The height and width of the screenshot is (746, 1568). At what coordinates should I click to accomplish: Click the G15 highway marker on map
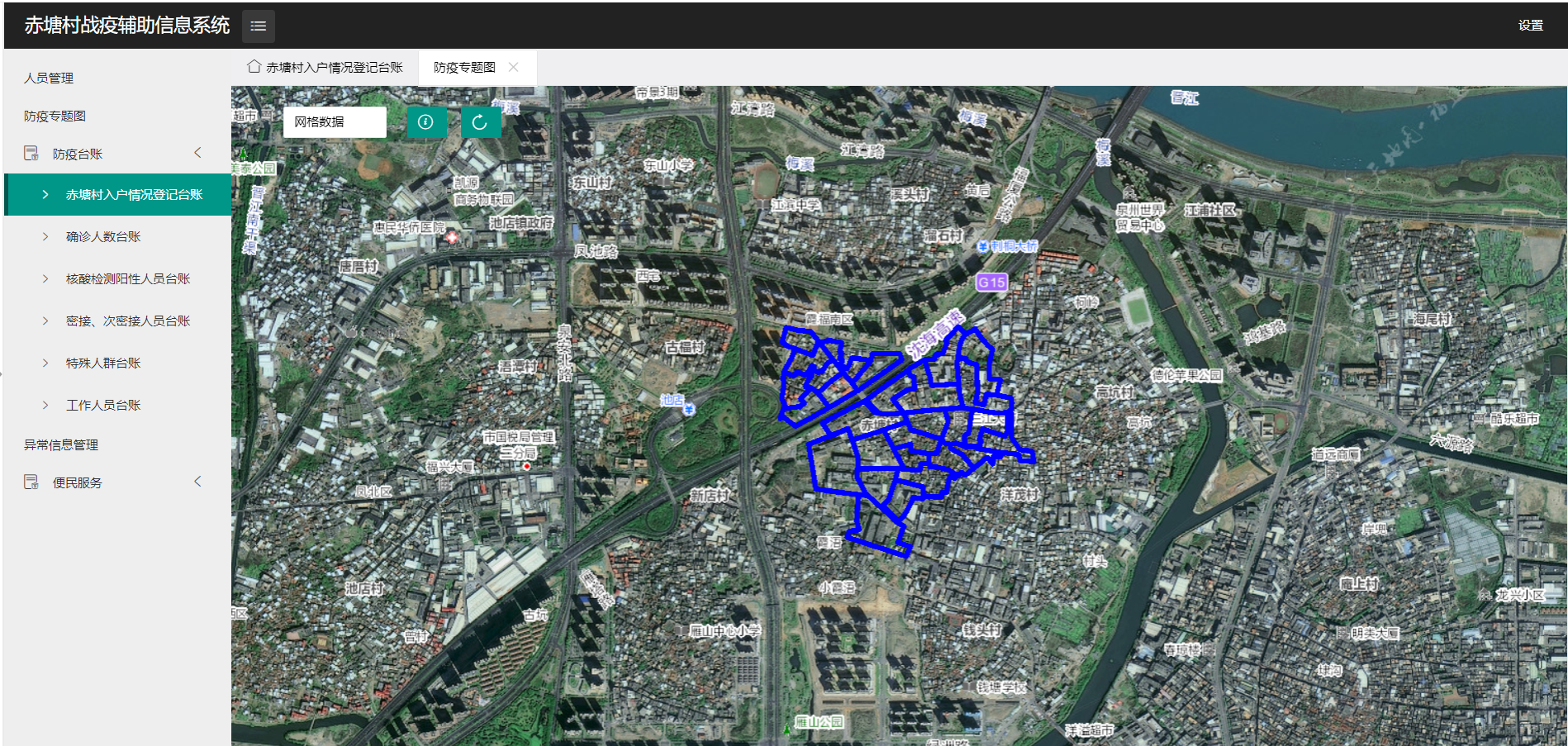[x=991, y=283]
